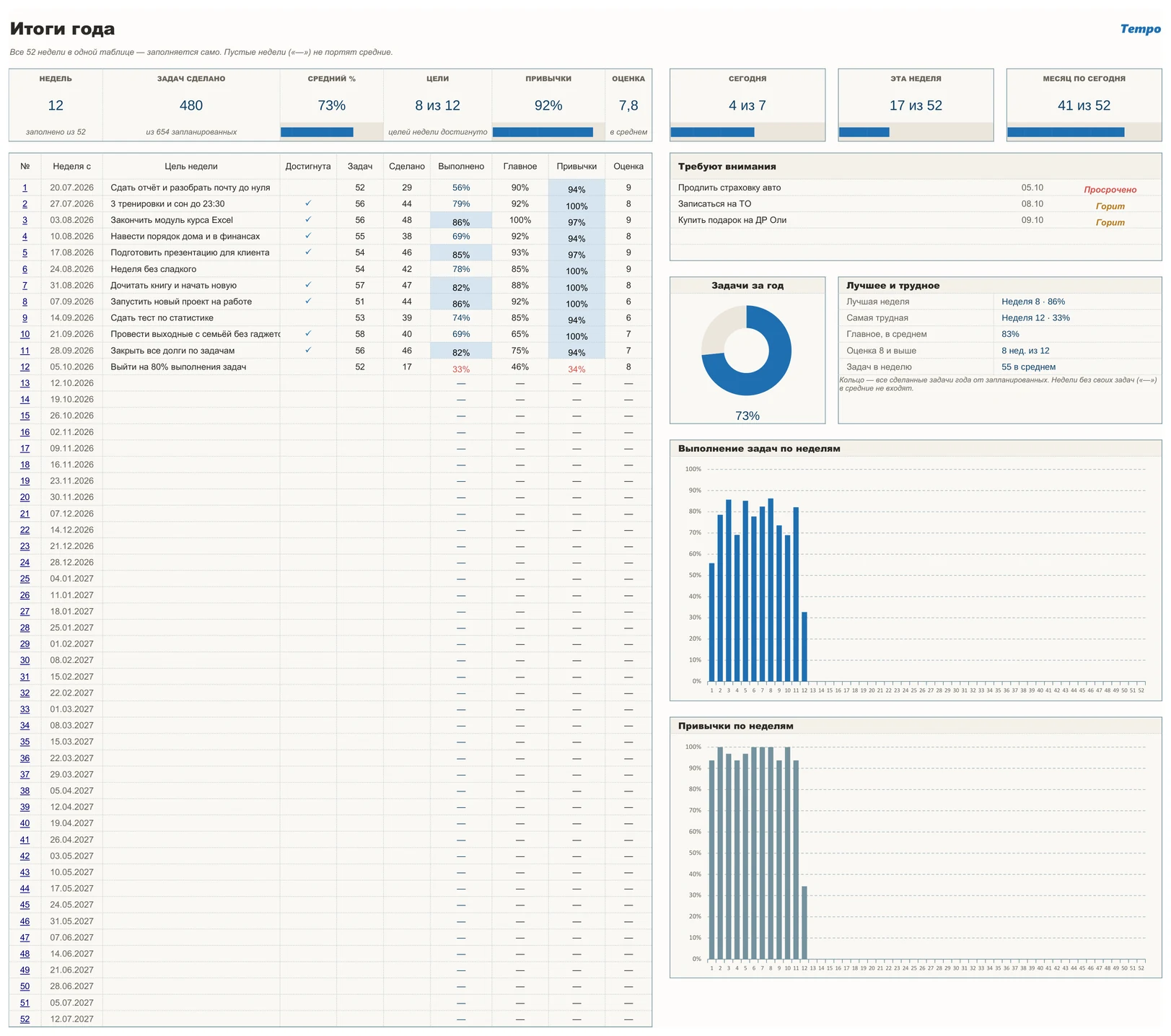Viewport: 1171px width, 1036px height.
Task: Click the week 12 bar in tasks chart
Action: [804, 647]
